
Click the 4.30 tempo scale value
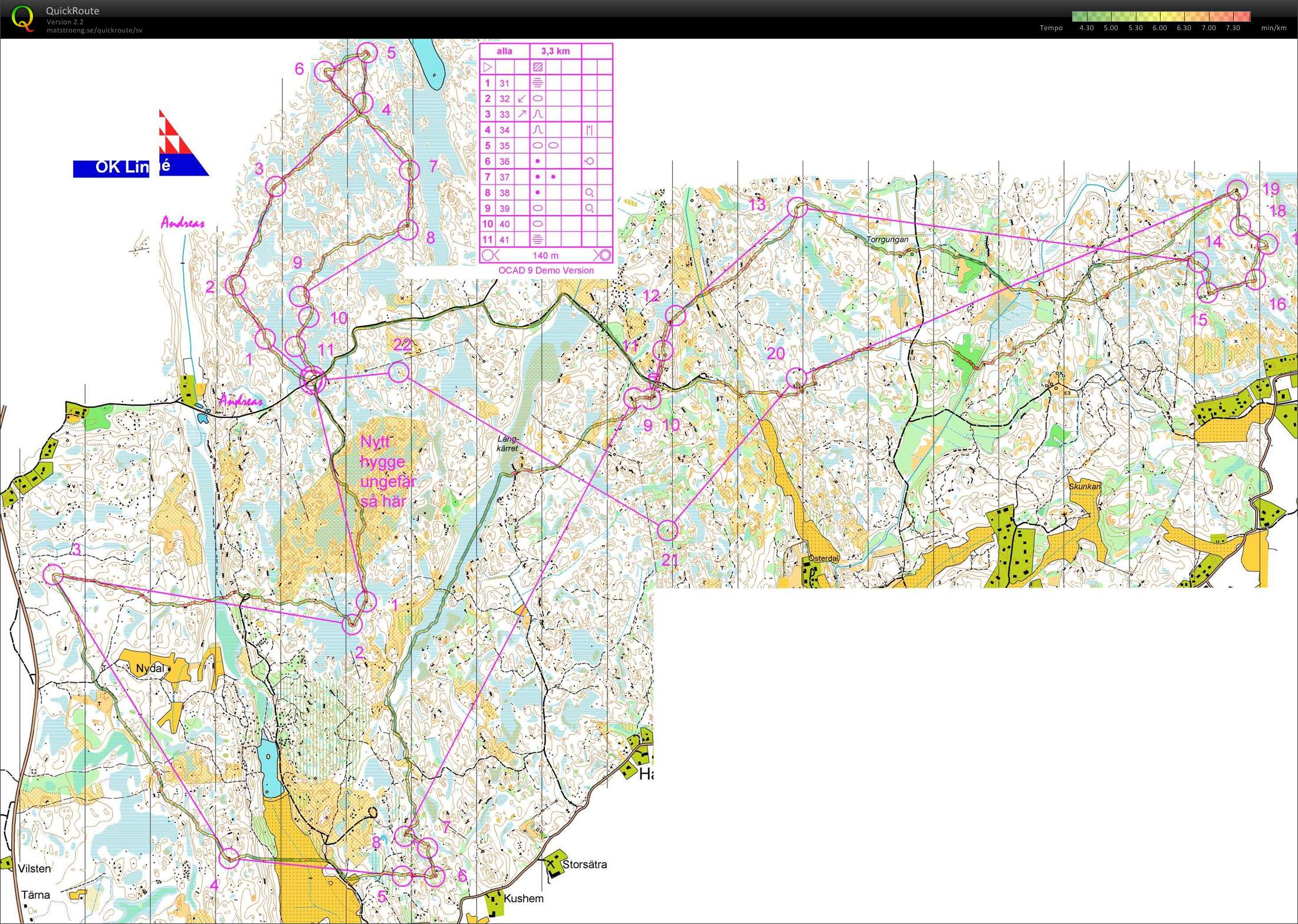click(1086, 28)
